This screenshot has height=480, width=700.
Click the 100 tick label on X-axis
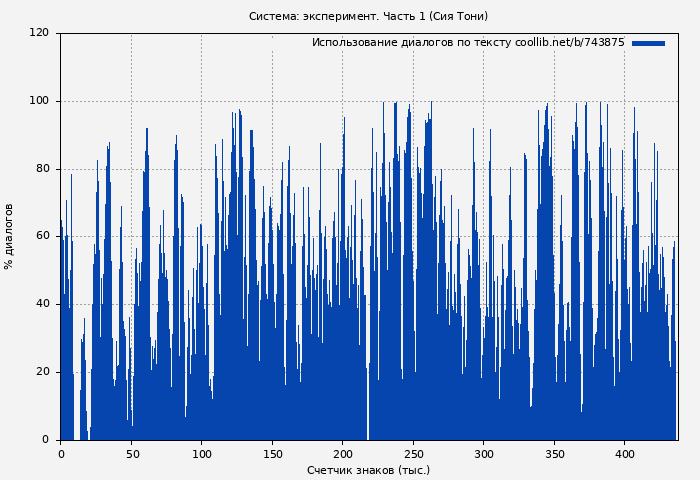click(x=201, y=453)
